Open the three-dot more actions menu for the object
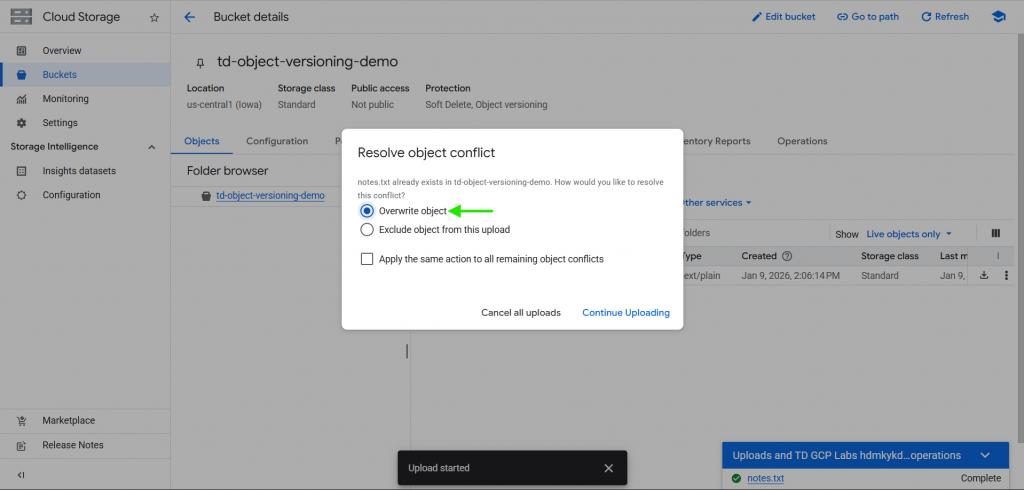This screenshot has width=1024, height=490. [1006, 275]
